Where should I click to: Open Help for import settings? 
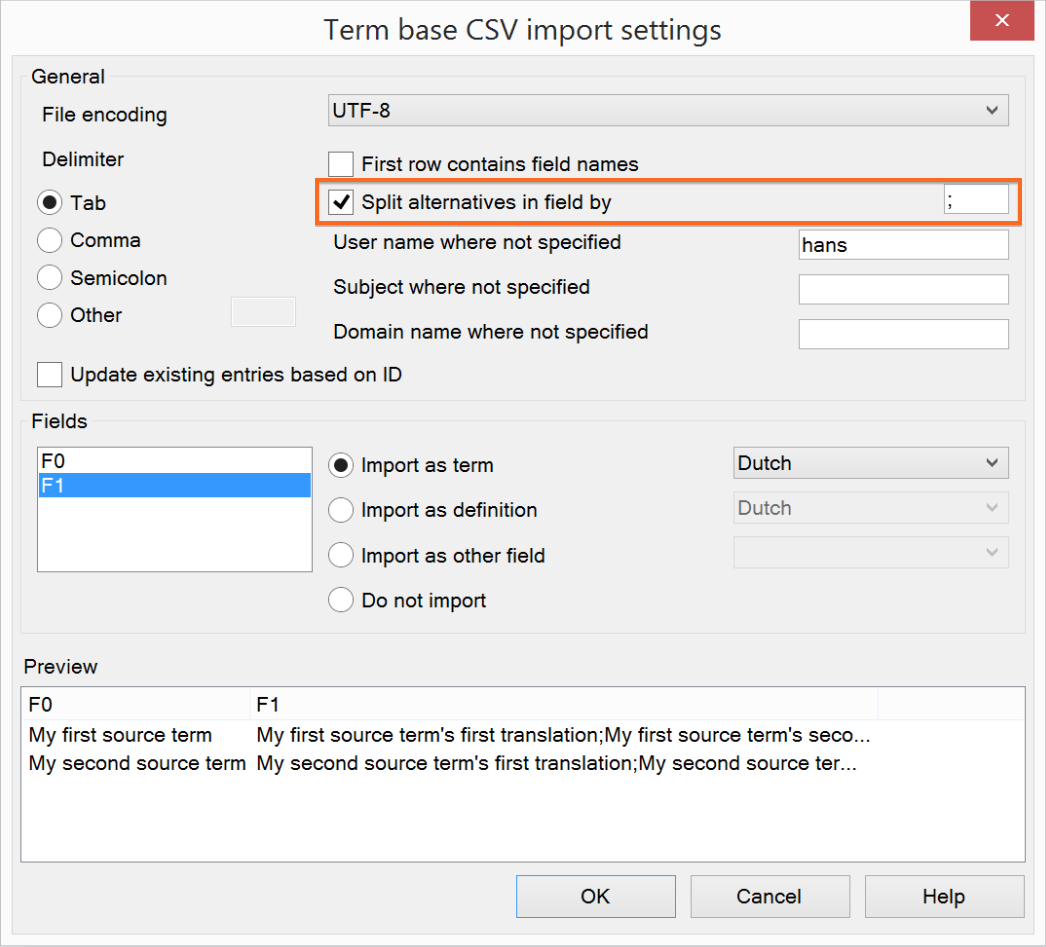coord(944,896)
